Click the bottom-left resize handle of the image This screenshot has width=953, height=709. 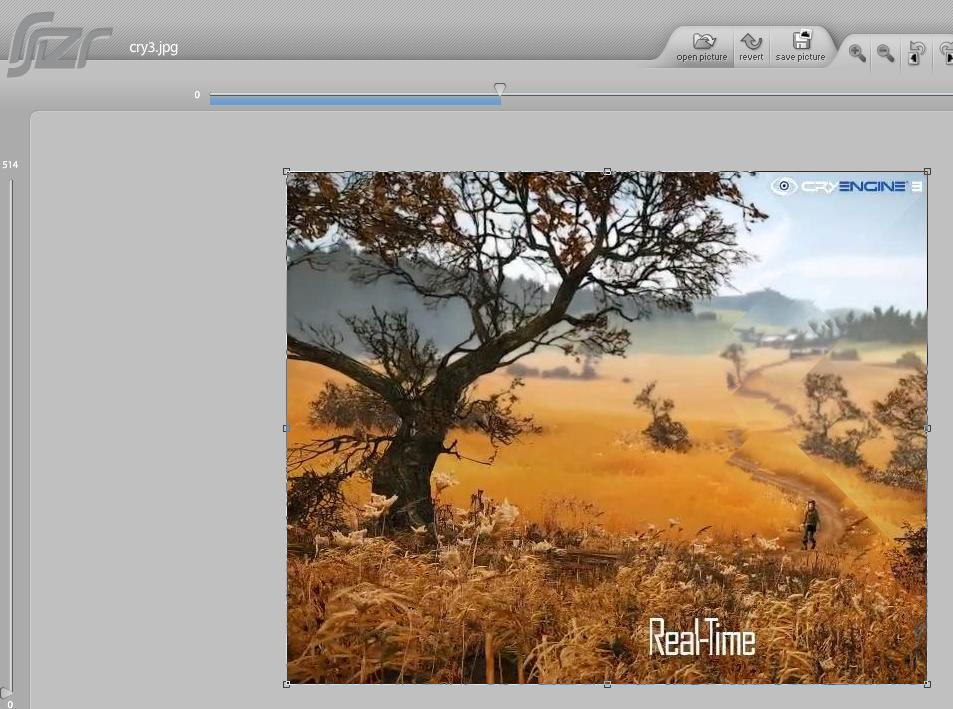click(287, 684)
